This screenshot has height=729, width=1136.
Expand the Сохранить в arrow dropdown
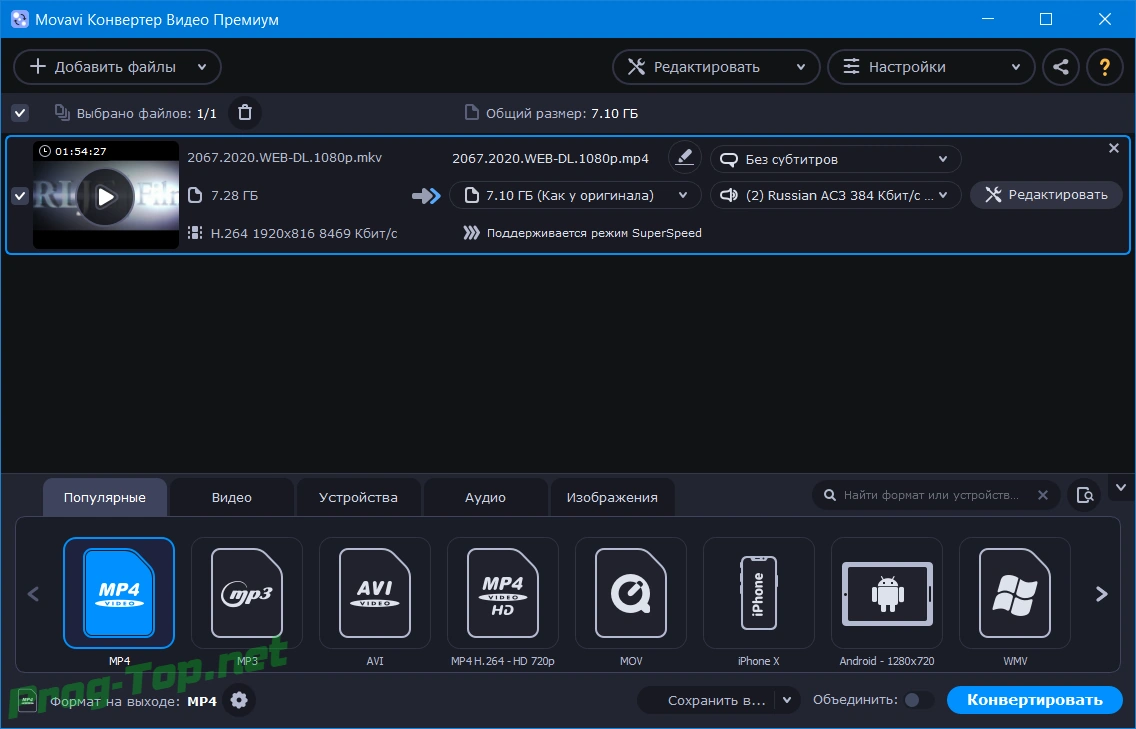787,700
